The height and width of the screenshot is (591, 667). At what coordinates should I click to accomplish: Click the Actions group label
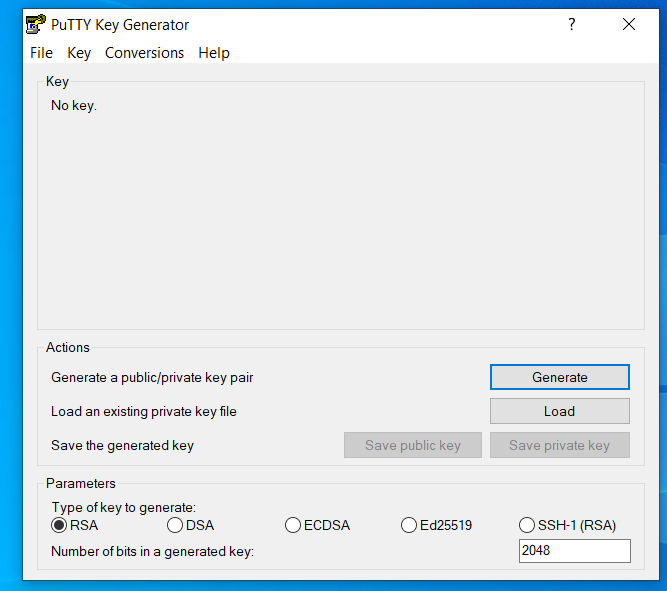coord(68,347)
